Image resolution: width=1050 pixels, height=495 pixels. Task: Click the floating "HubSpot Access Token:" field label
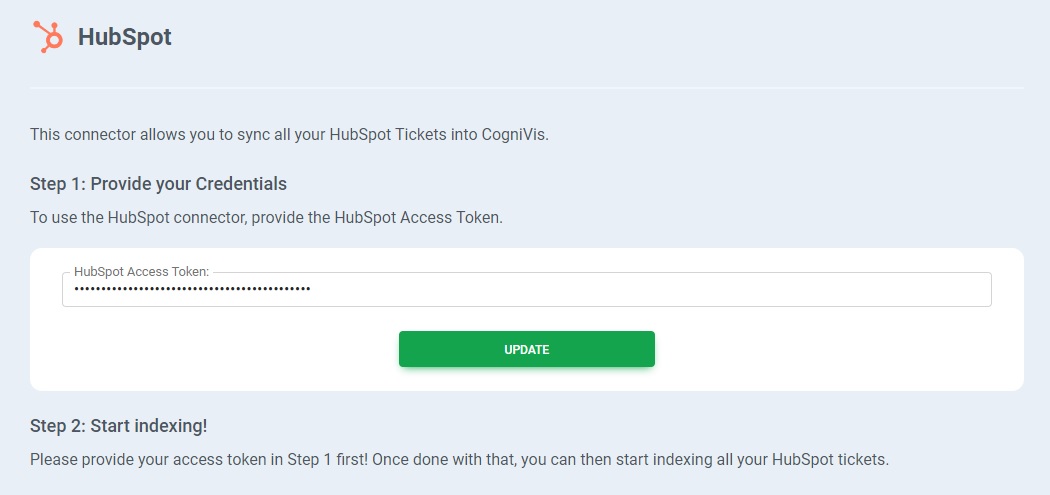[141, 271]
